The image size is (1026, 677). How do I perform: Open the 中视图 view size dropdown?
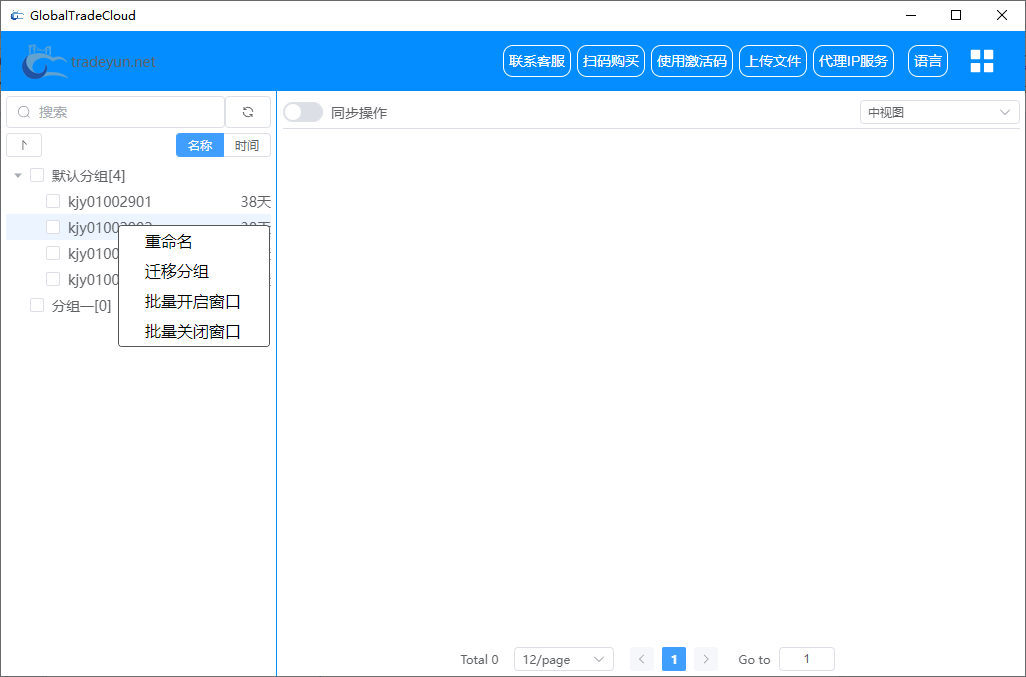coord(937,112)
